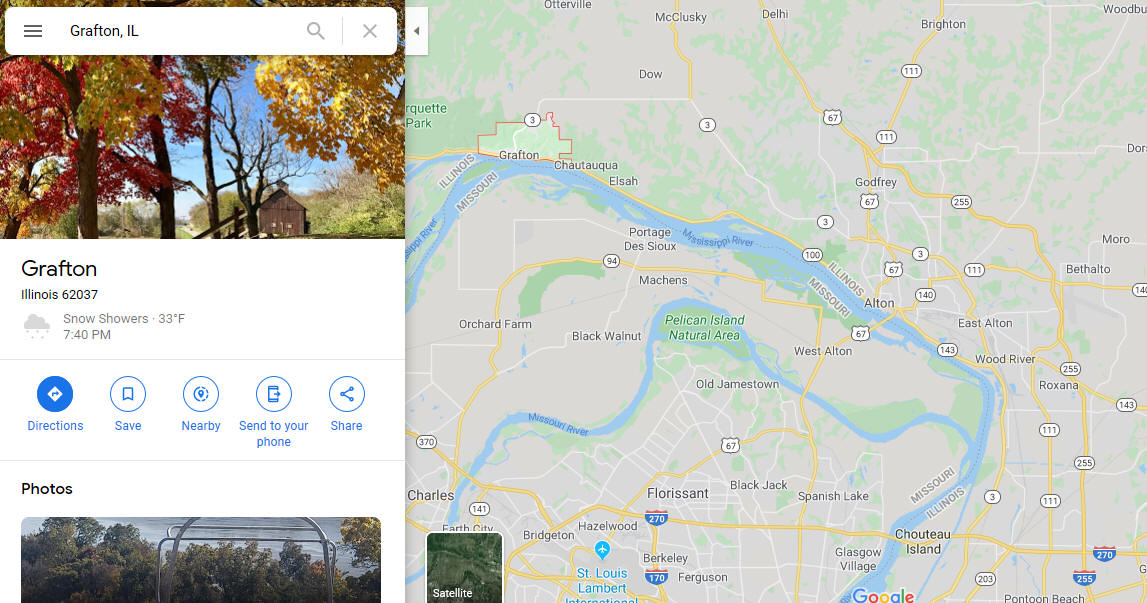
Task: Open the river photo under Photos
Action: point(201,560)
